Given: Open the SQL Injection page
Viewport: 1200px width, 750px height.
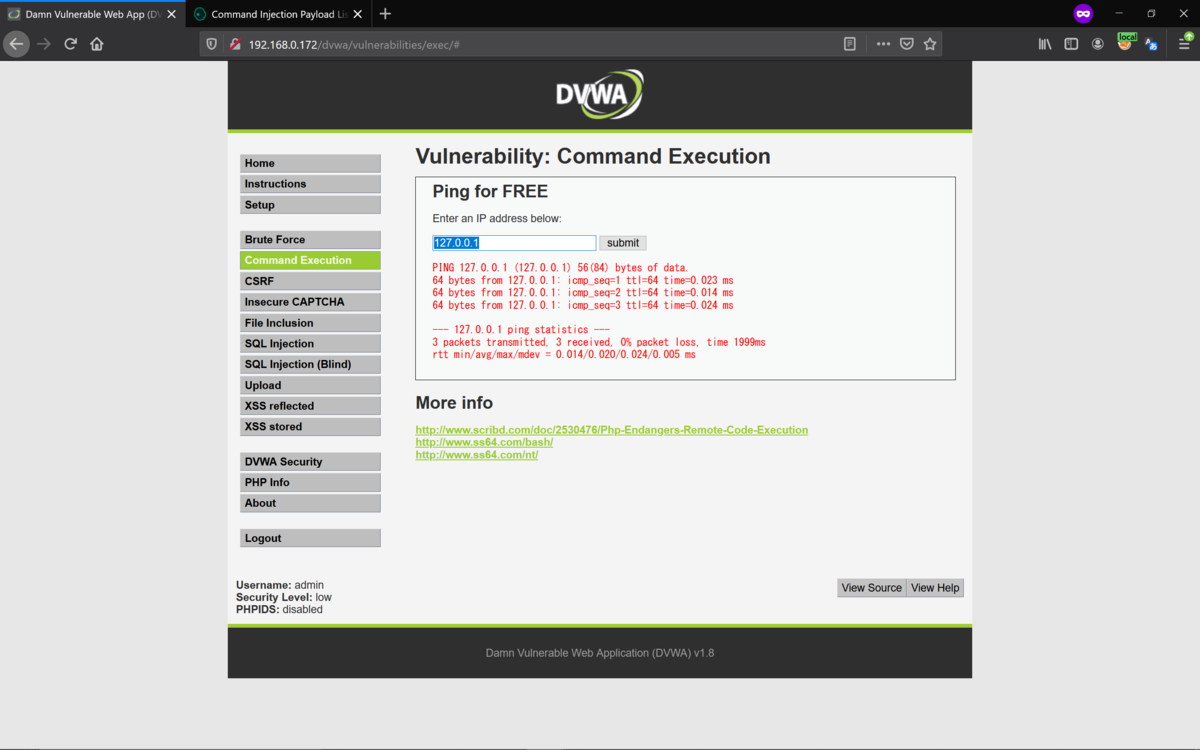Looking at the screenshot, I should 310,344.
